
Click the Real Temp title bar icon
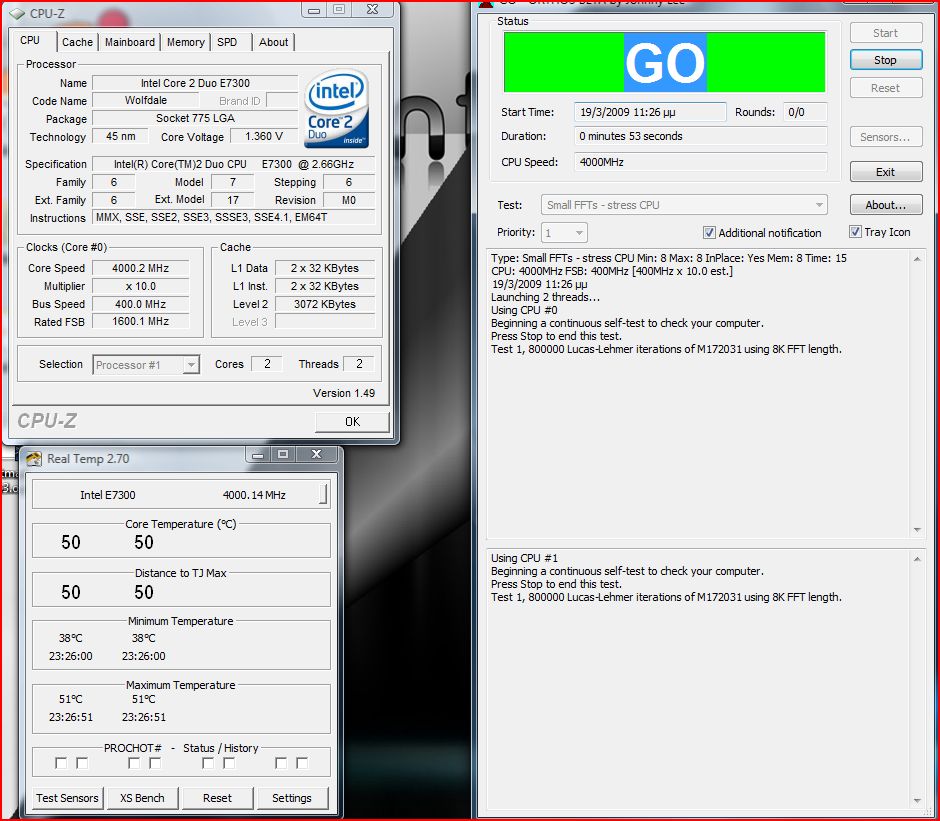[34, 459]
